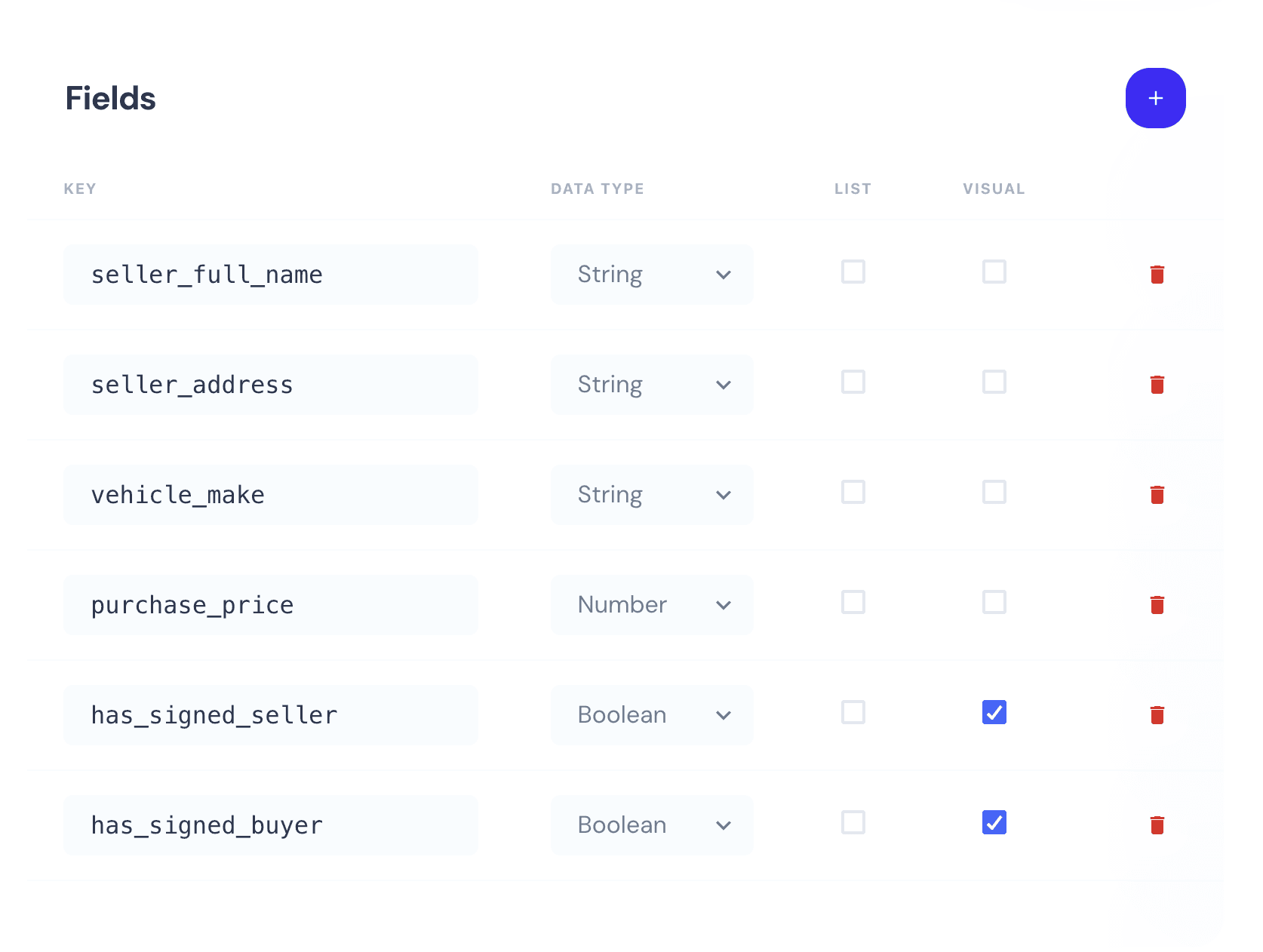
Task: Enable Visual for vehicle_make
Action: coord(994,493)
